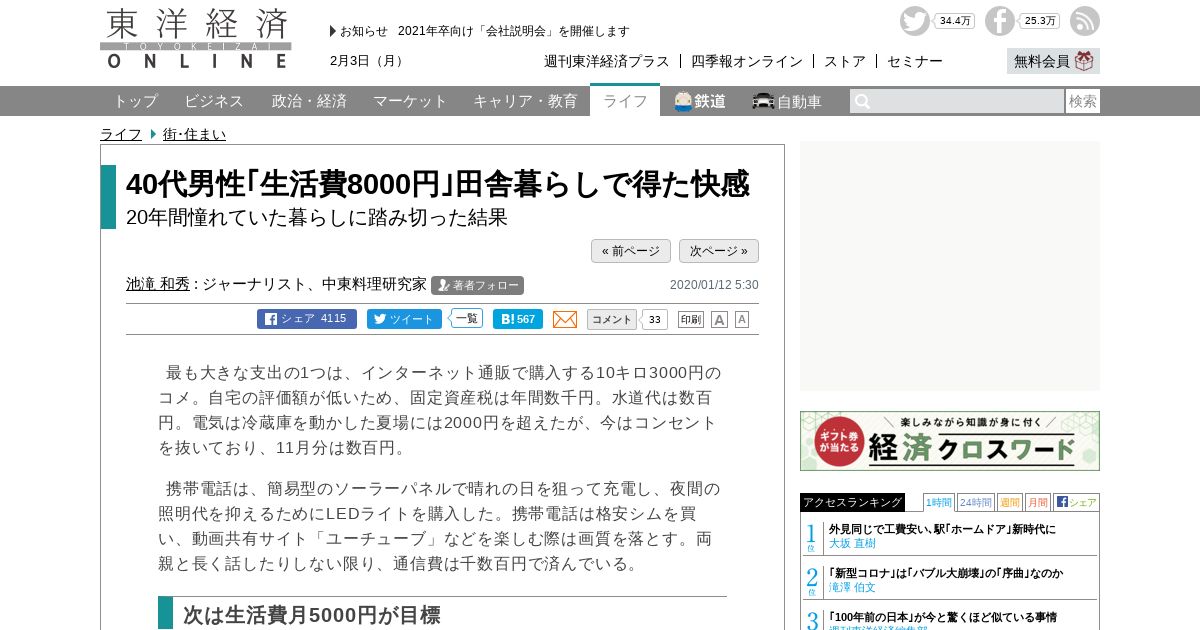
Task: Open 四季報オンライン link
Action: tap(747, 61)
